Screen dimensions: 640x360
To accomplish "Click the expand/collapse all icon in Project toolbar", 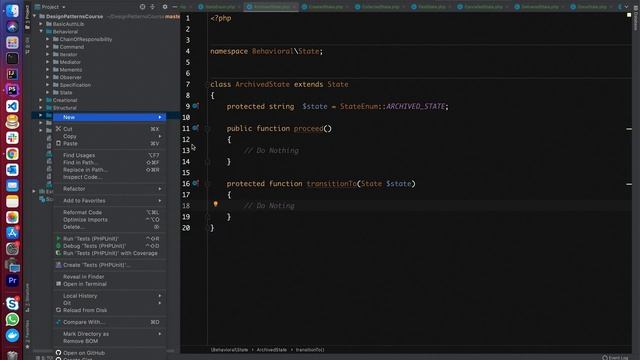I will tap(152, 7).
